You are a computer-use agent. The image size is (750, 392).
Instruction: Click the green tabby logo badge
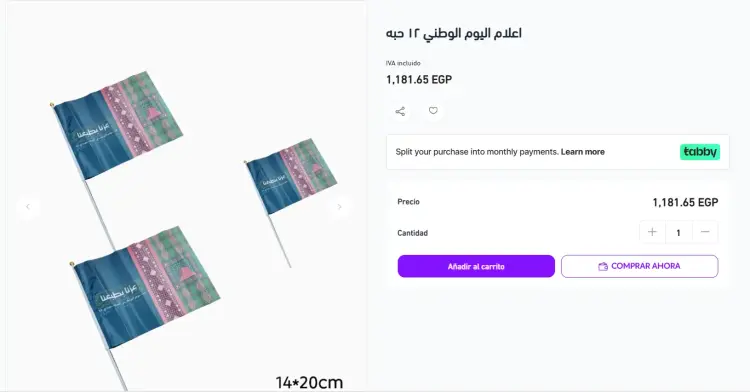pos(700,152)
